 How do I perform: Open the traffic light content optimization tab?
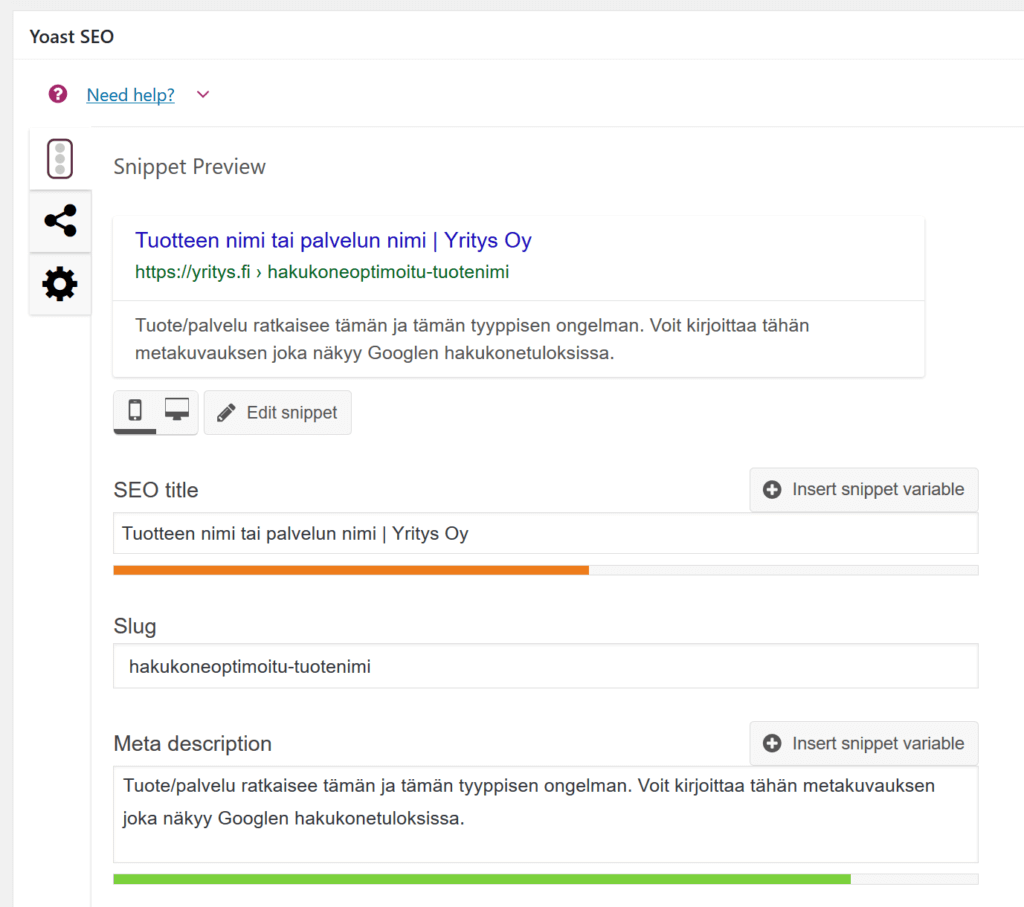click(x=60, y=158)
